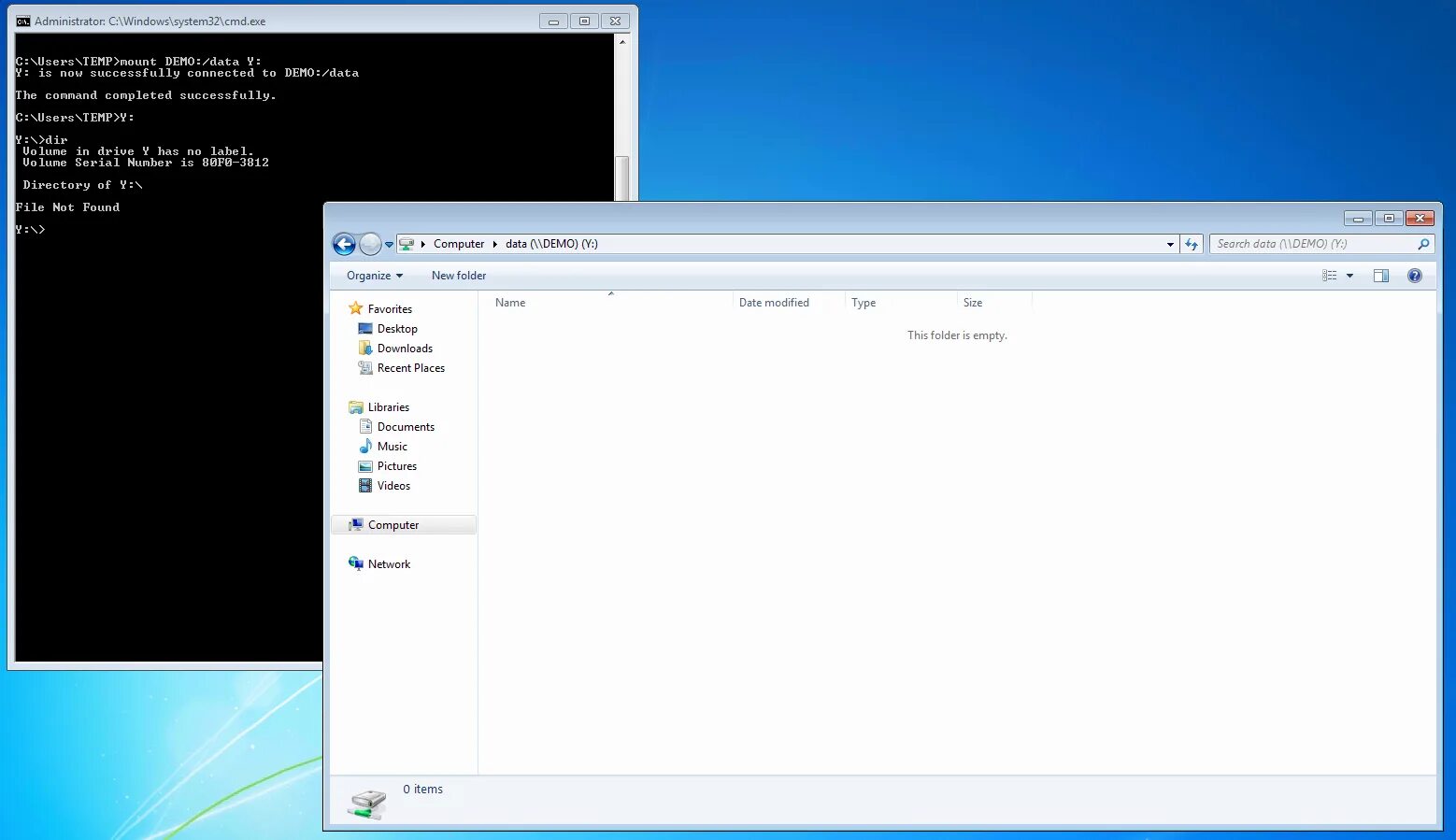
Task: Open Desktop in Favorites
Action: point(397,329)
